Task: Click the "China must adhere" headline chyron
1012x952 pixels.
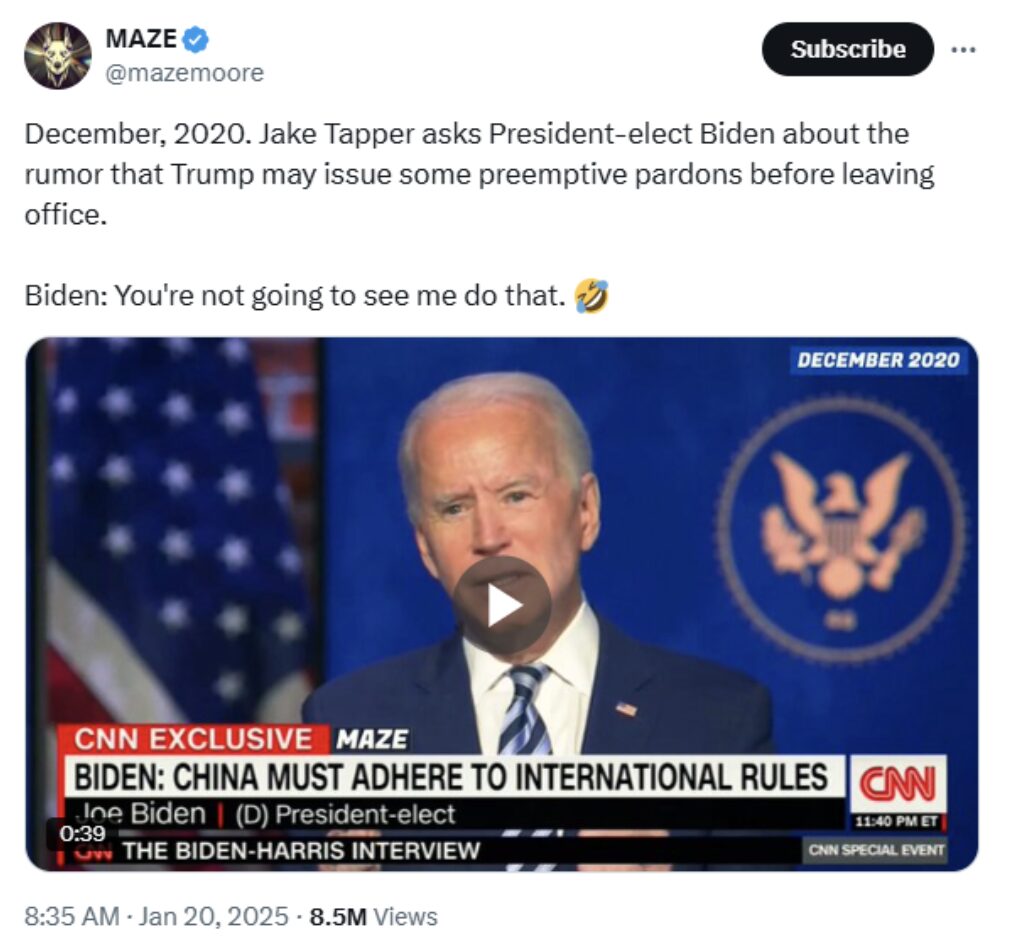Action: coord(451,776)
